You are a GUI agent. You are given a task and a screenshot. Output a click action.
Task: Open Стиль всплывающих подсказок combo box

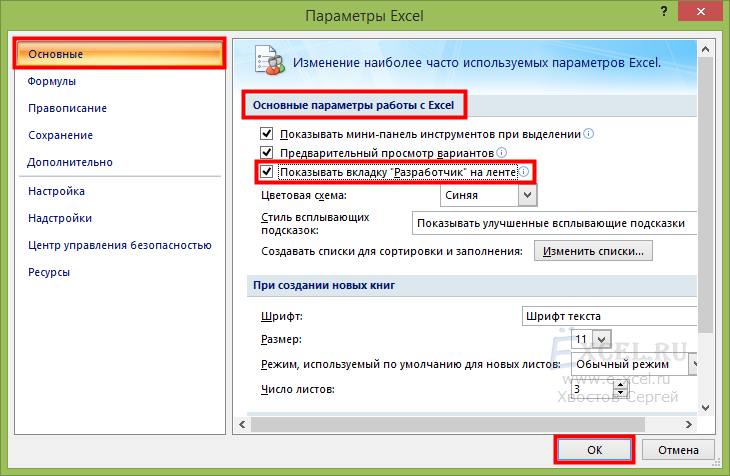pyautogui.click(x=554, y=223)
